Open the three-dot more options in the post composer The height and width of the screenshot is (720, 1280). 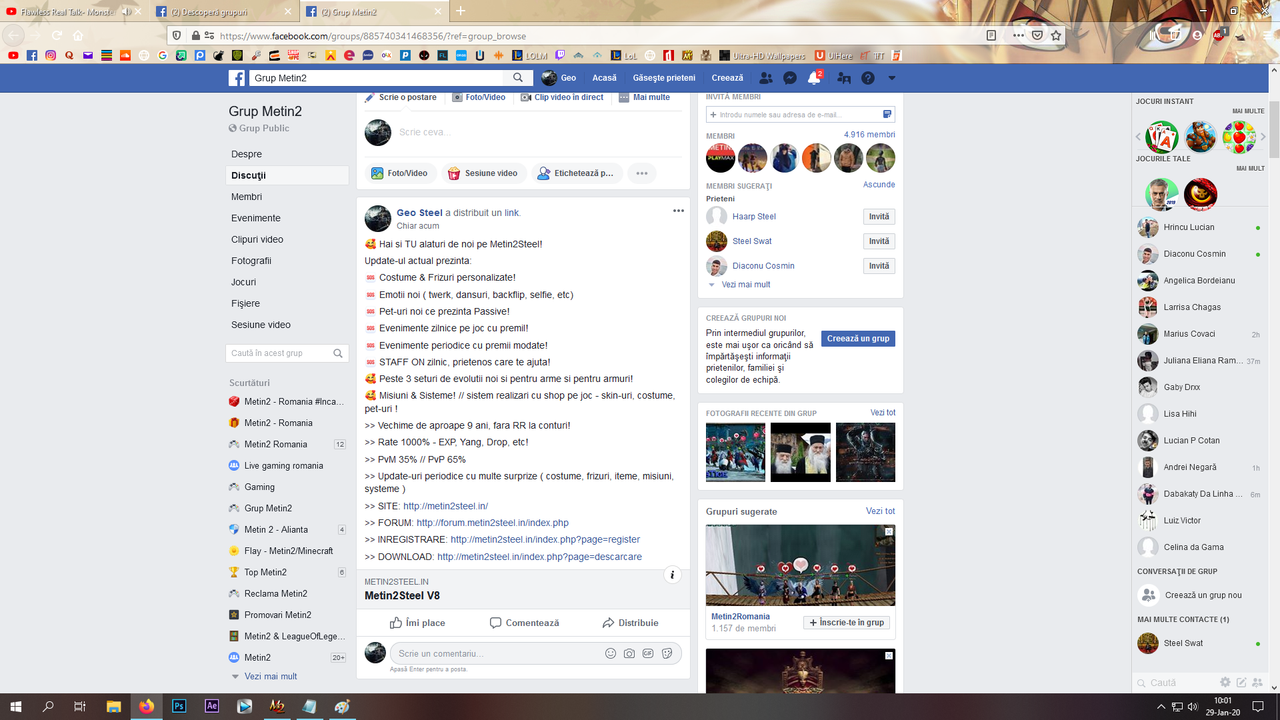[x=642, y=173]
